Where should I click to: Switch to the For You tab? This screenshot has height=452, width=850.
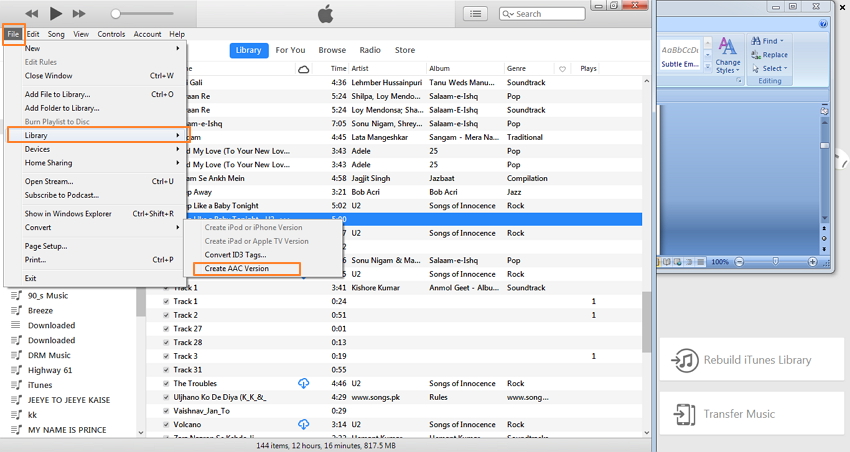pos(290,50)
